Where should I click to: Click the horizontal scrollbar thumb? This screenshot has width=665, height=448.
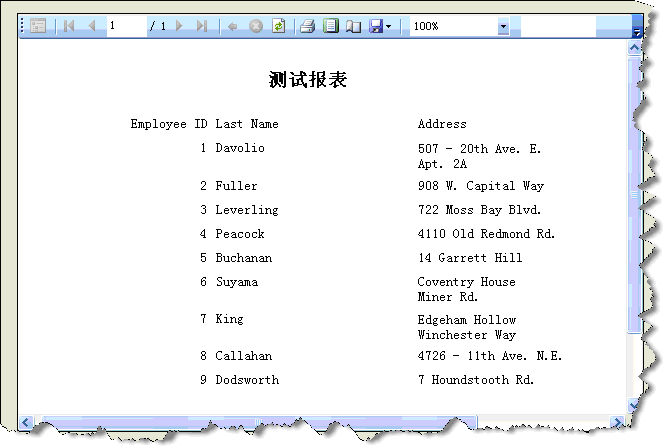click(x=259, y=422)
